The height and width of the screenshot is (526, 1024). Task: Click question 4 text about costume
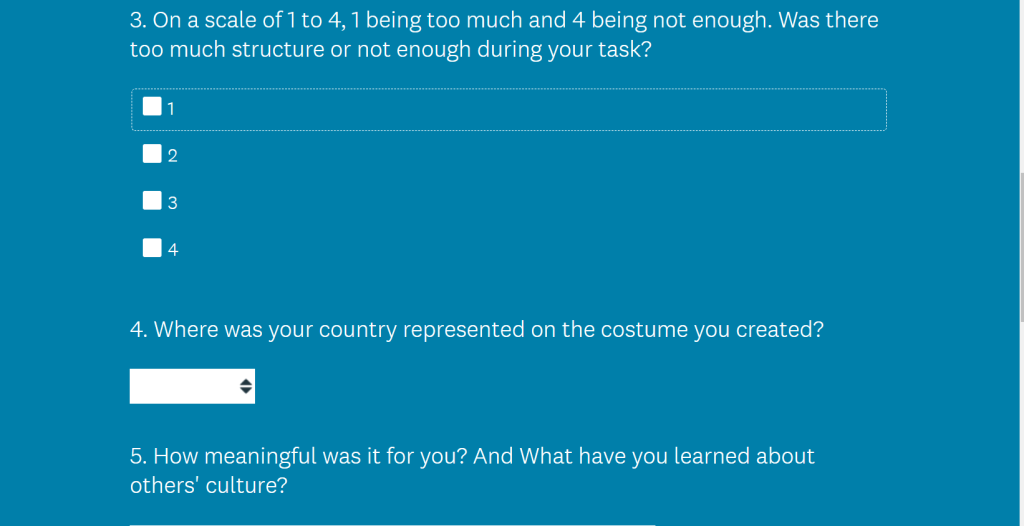477,329
